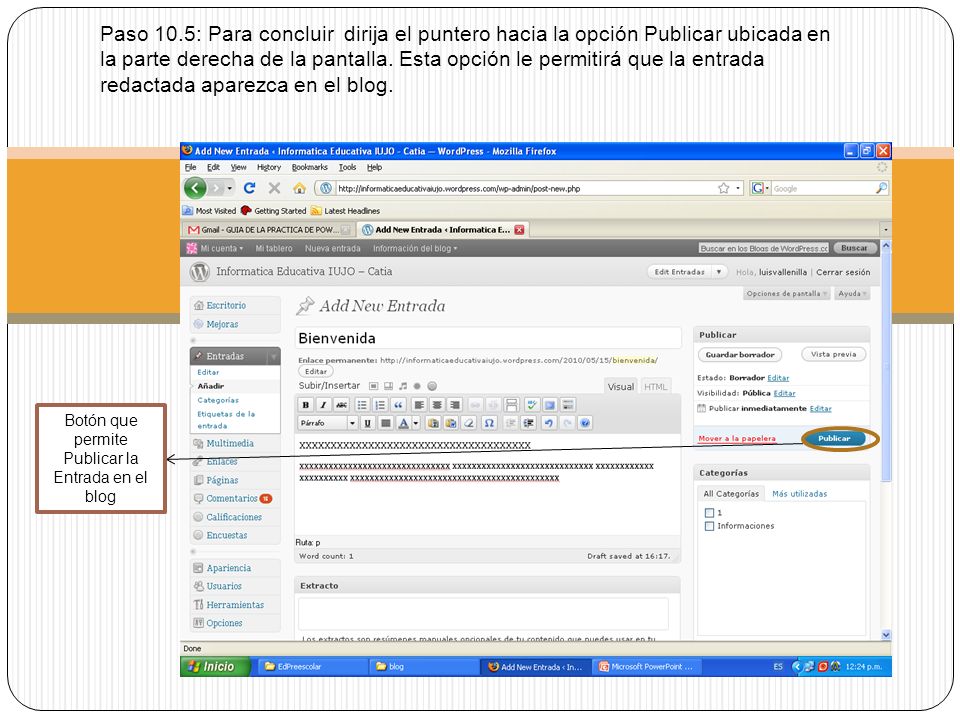Collapse the Entradas sidebar section arrow
Viewport: 960px width, 720px height.
(x=274, y=356)
